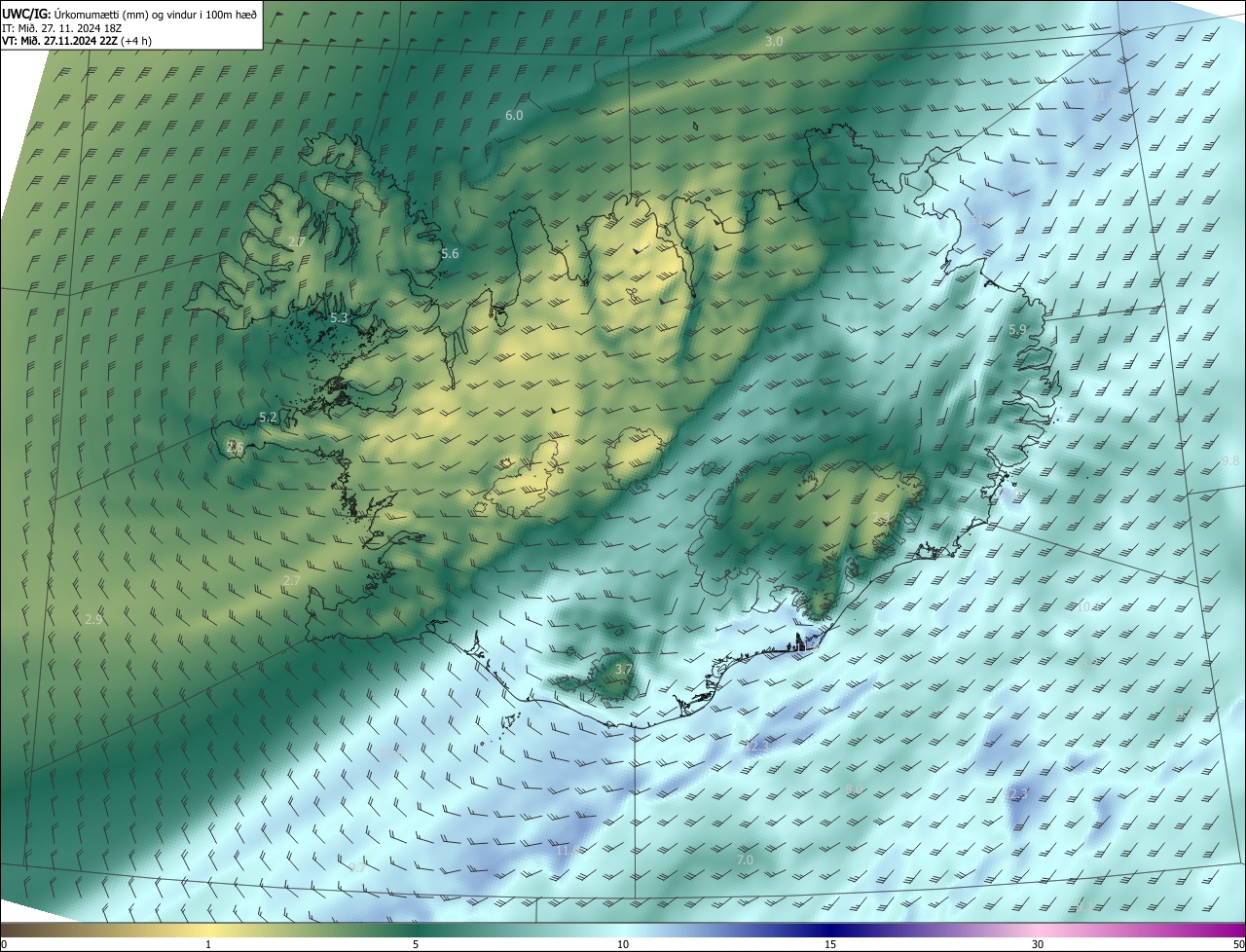Click the 3.0 value label on the map
The height and width of the screenshot is (952, 1246).
pyautogui.click(x=774, y=42)
